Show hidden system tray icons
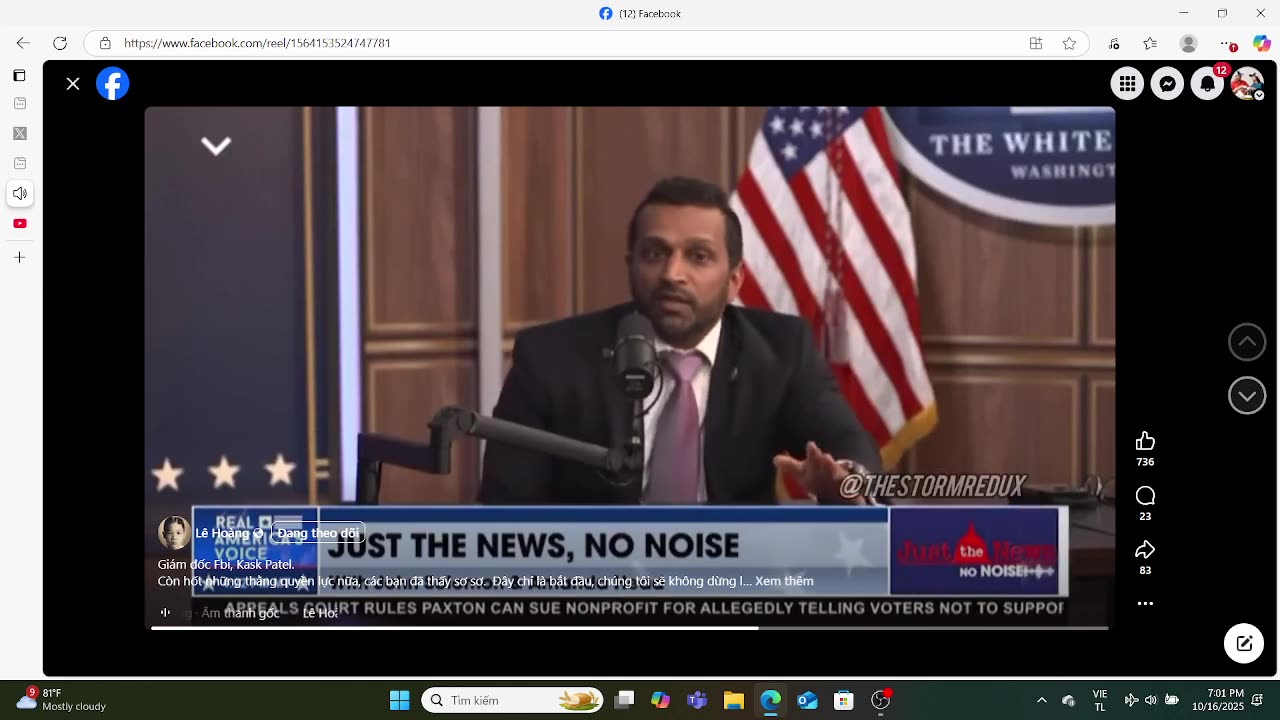The width and height of the screenshot is (1280, 720). tap(1041, 700)
